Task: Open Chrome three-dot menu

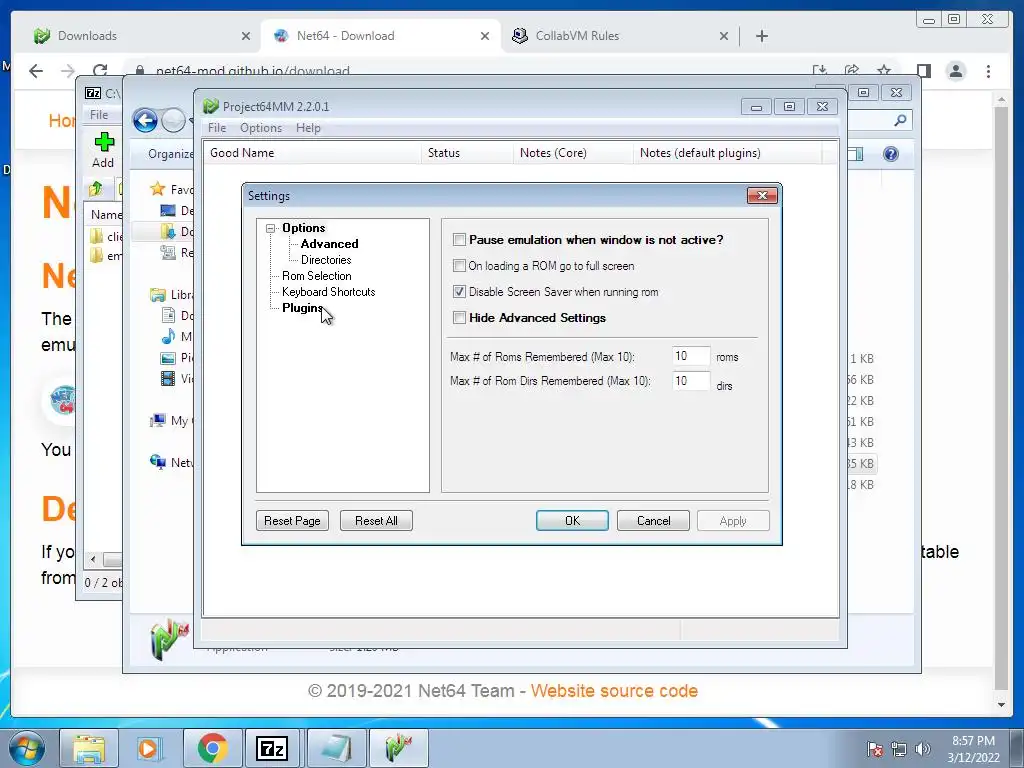Action: tap(989, 71)
